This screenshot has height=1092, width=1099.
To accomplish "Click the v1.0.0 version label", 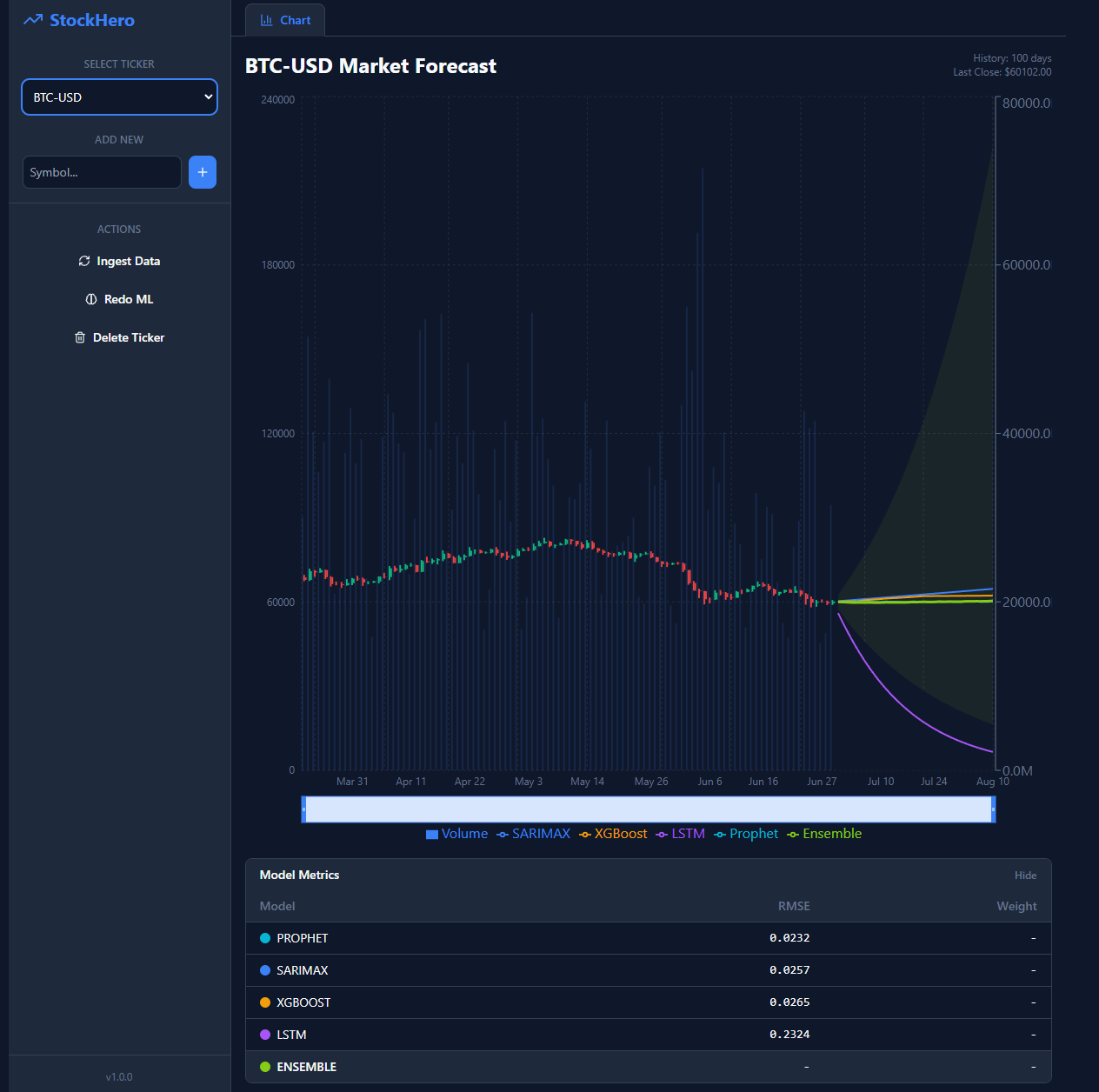I will [x=119, y=1077].
